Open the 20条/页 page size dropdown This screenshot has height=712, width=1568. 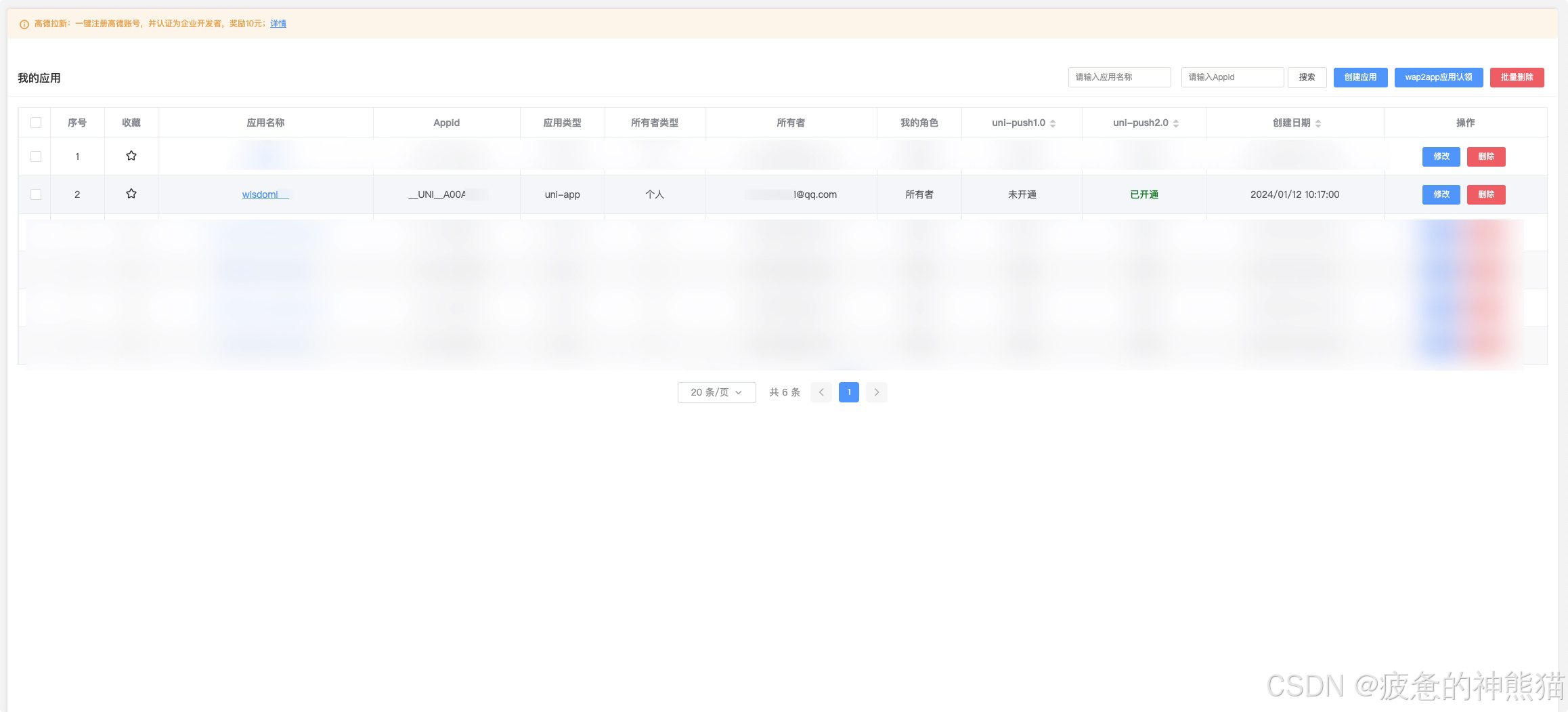[716, 392]
